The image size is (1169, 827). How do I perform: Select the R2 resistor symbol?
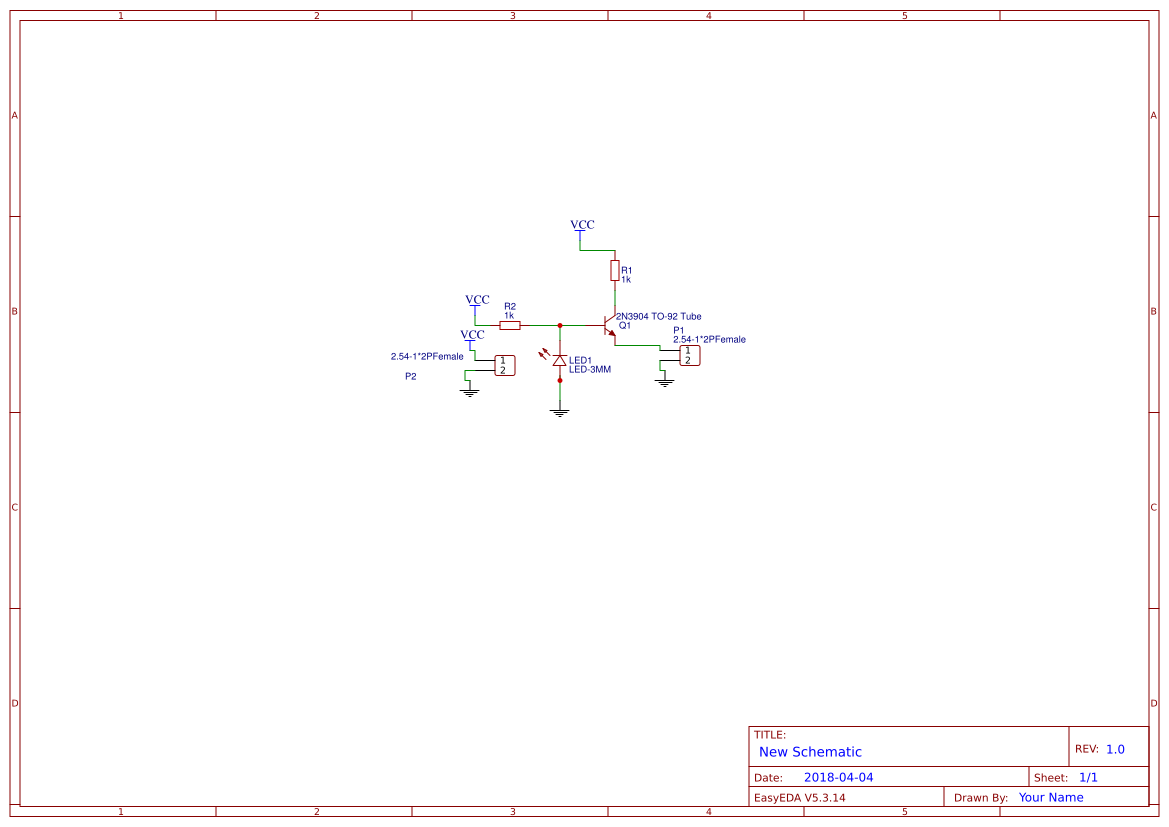(x=510, y=325)
